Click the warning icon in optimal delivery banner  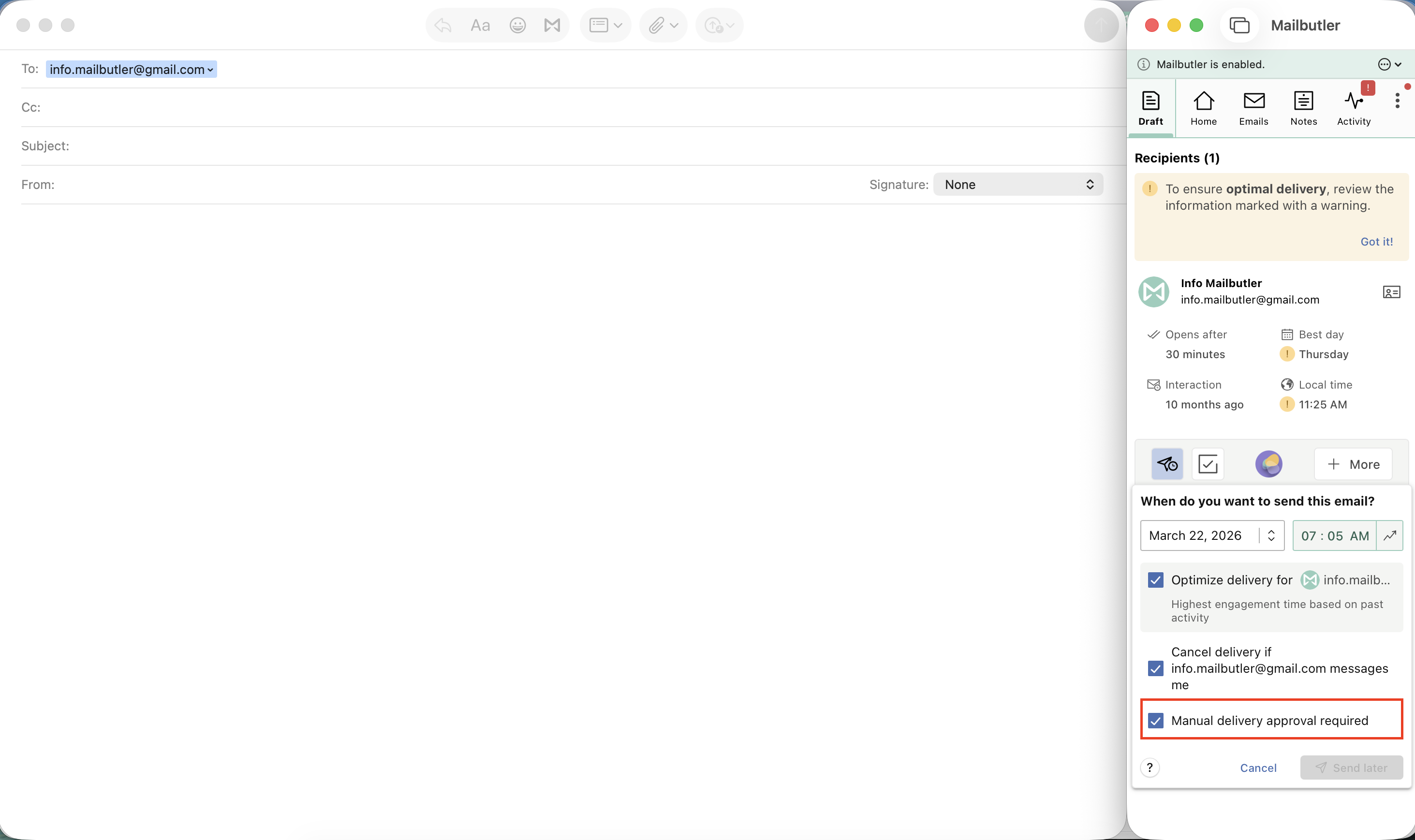click(1150, 188)
